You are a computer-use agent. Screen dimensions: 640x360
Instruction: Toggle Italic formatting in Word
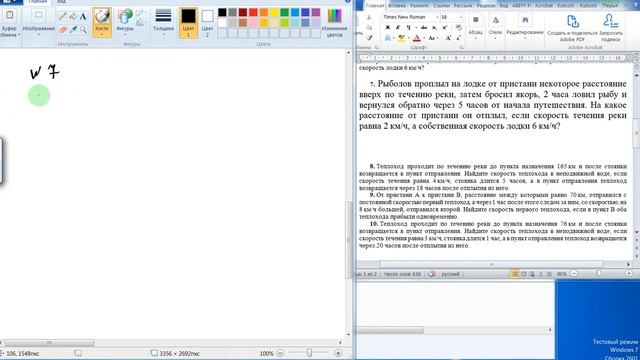tap(398, 27)
